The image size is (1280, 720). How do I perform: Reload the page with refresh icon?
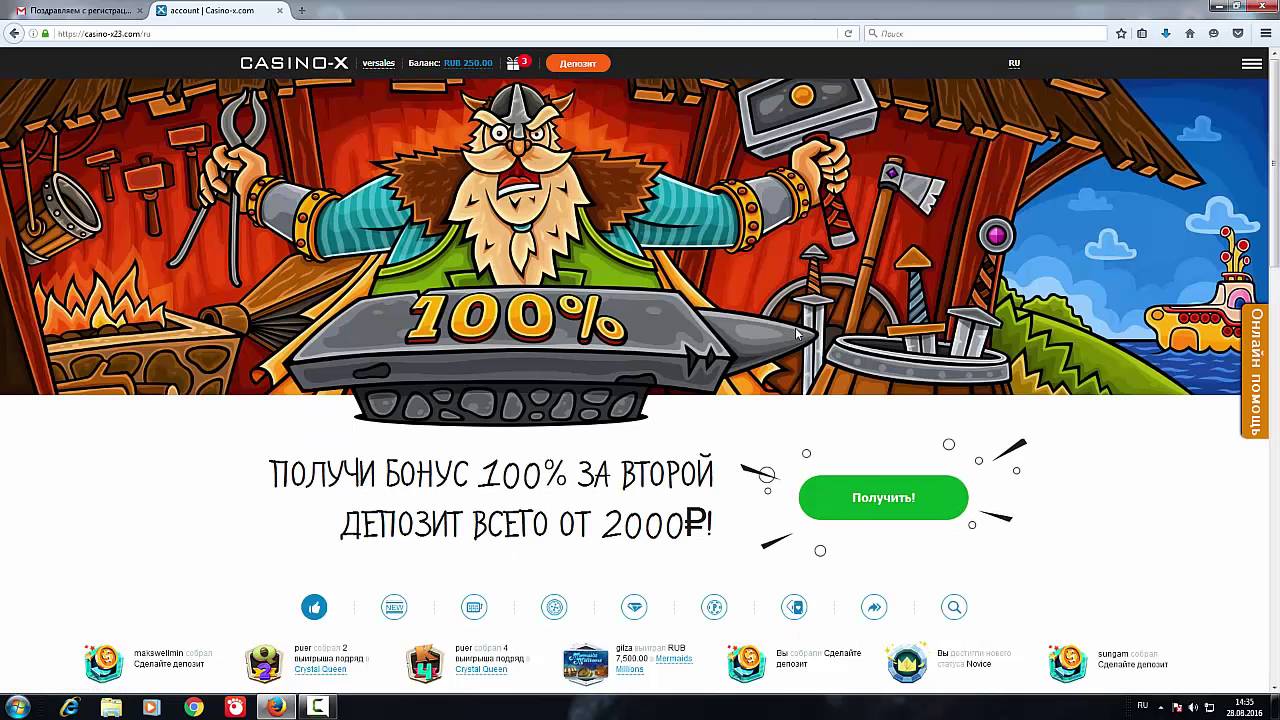pos(849,33)
